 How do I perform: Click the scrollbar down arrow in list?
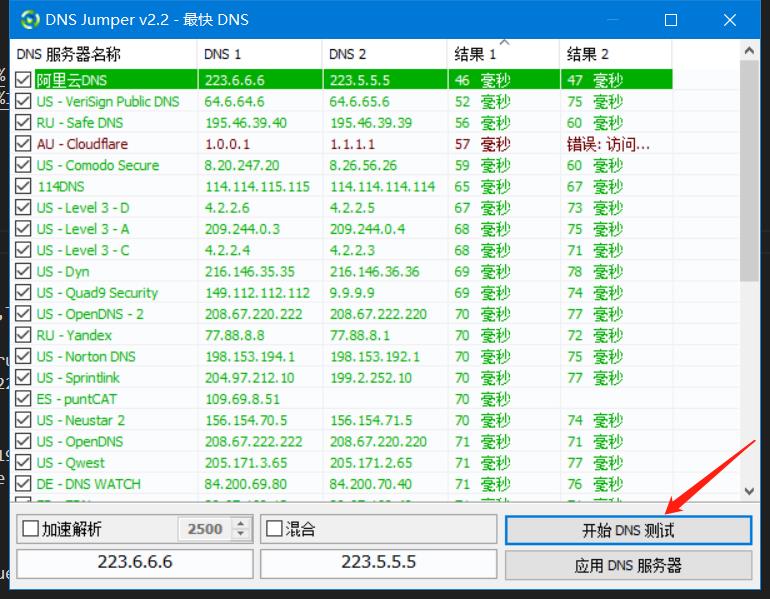coord(750,491)
